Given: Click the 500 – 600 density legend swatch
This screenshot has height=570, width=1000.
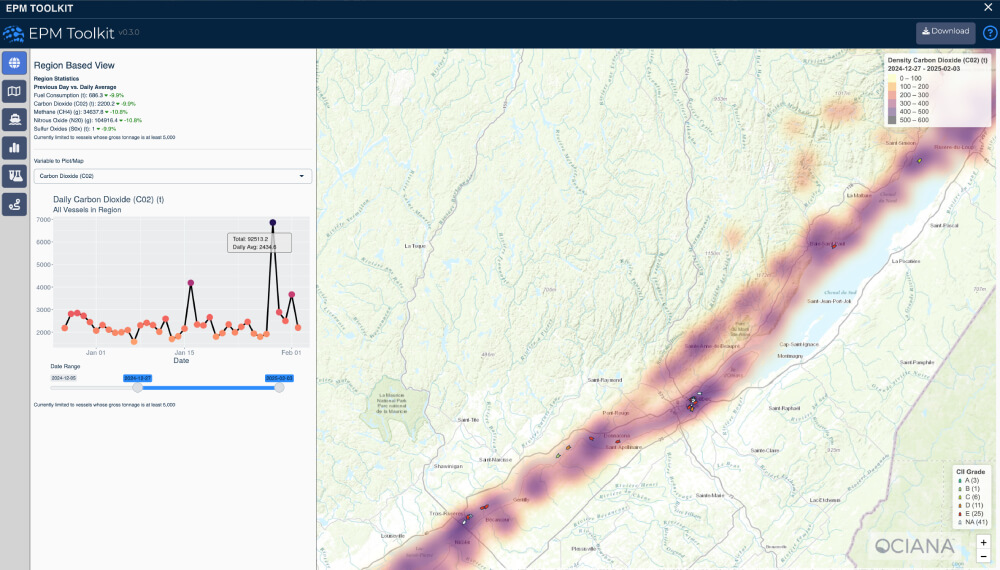Looking at the screenshot, I should (892, 120).
